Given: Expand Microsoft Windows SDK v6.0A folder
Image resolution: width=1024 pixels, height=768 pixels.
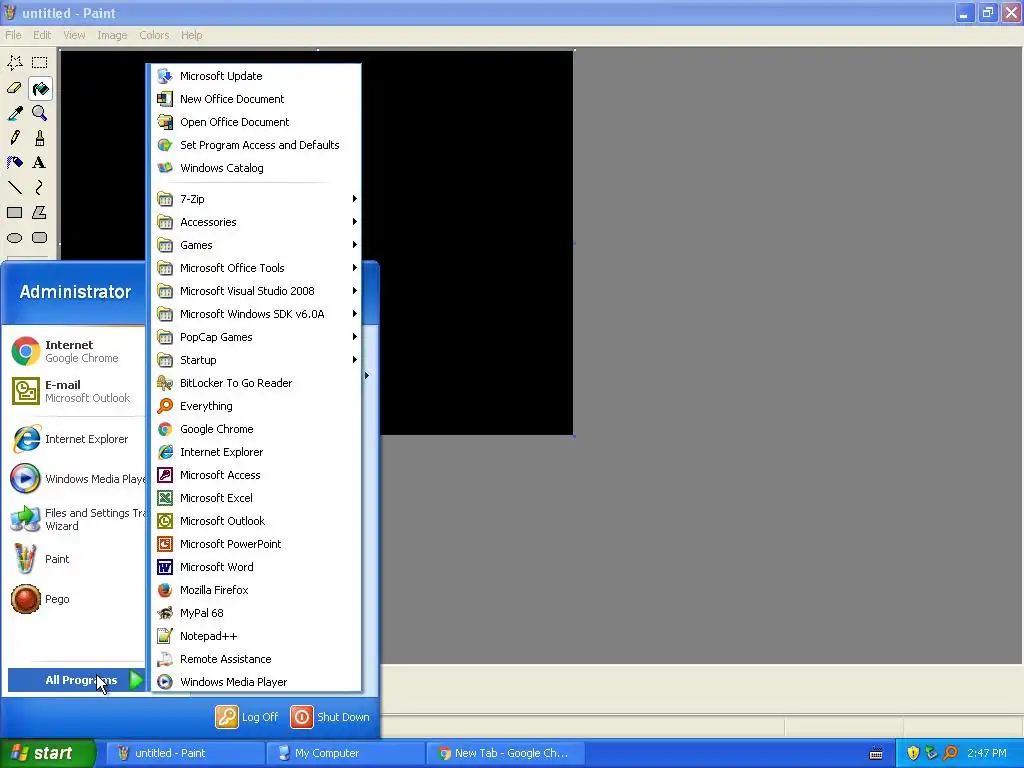Looking at the screenshot, I should (x=256, y=314).
